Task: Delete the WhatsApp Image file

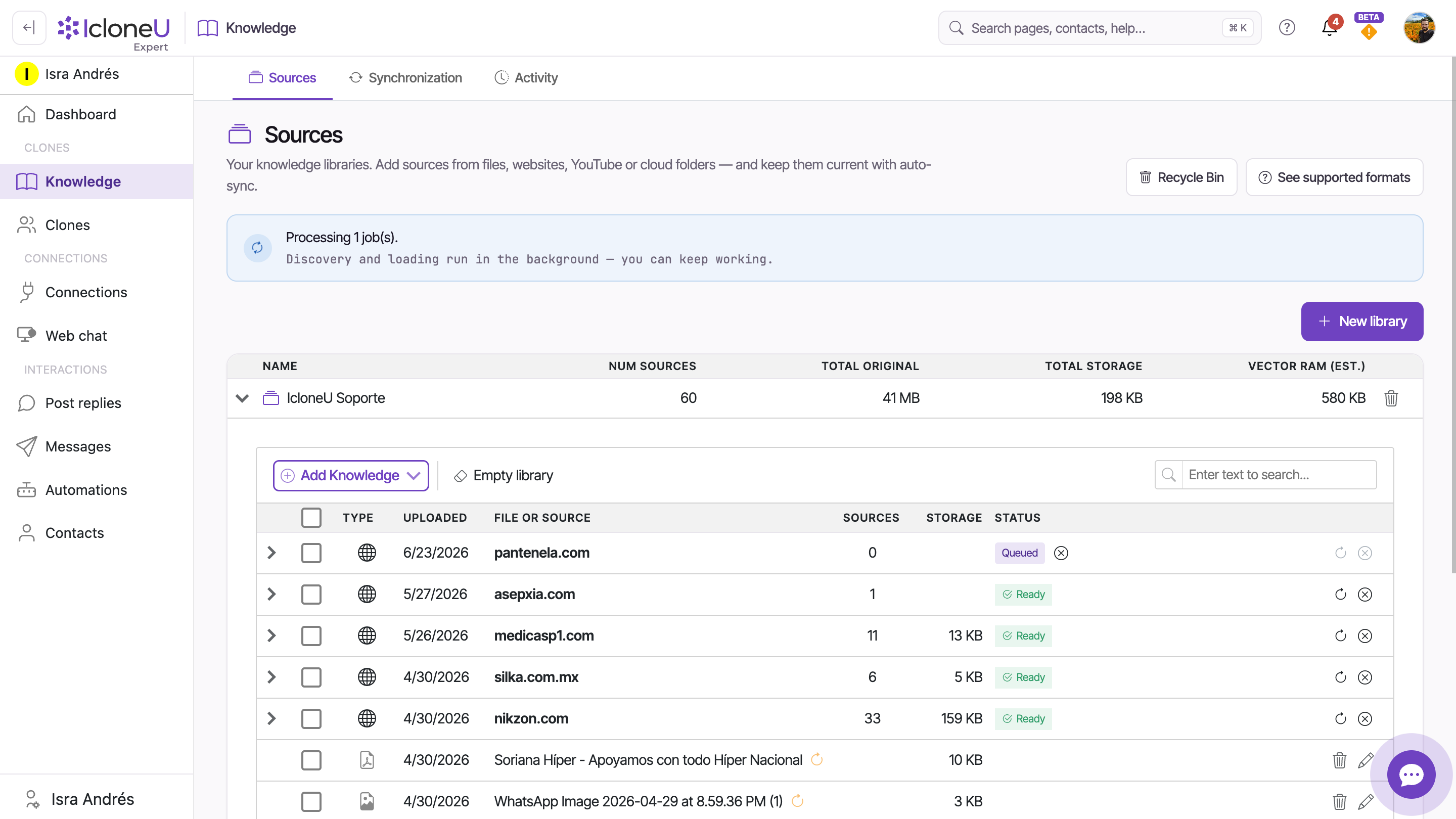Action: tap(1340, 801)
